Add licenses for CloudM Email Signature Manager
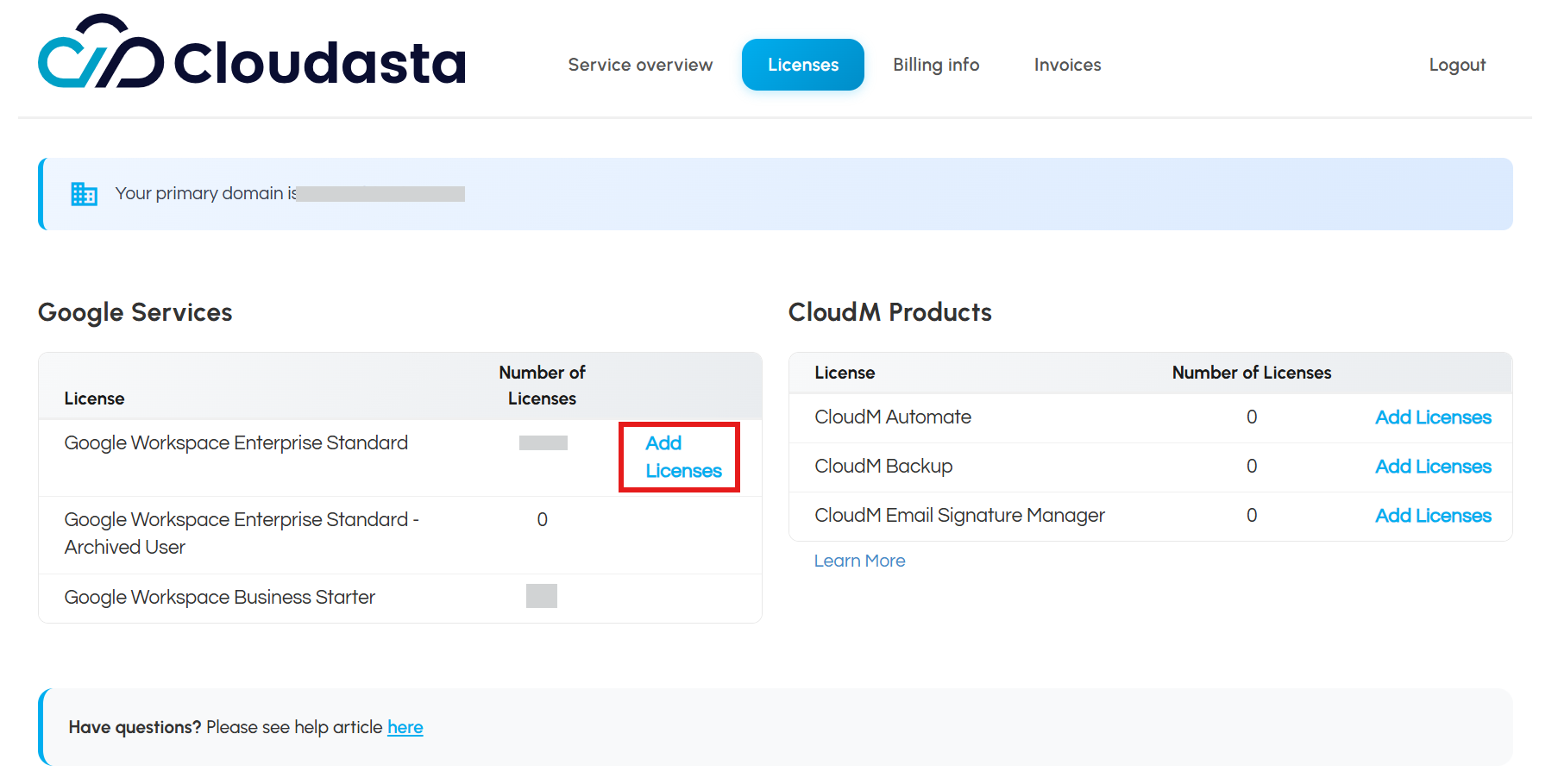The height and width of the screenshot is (784, 1558). [1432, 516]
